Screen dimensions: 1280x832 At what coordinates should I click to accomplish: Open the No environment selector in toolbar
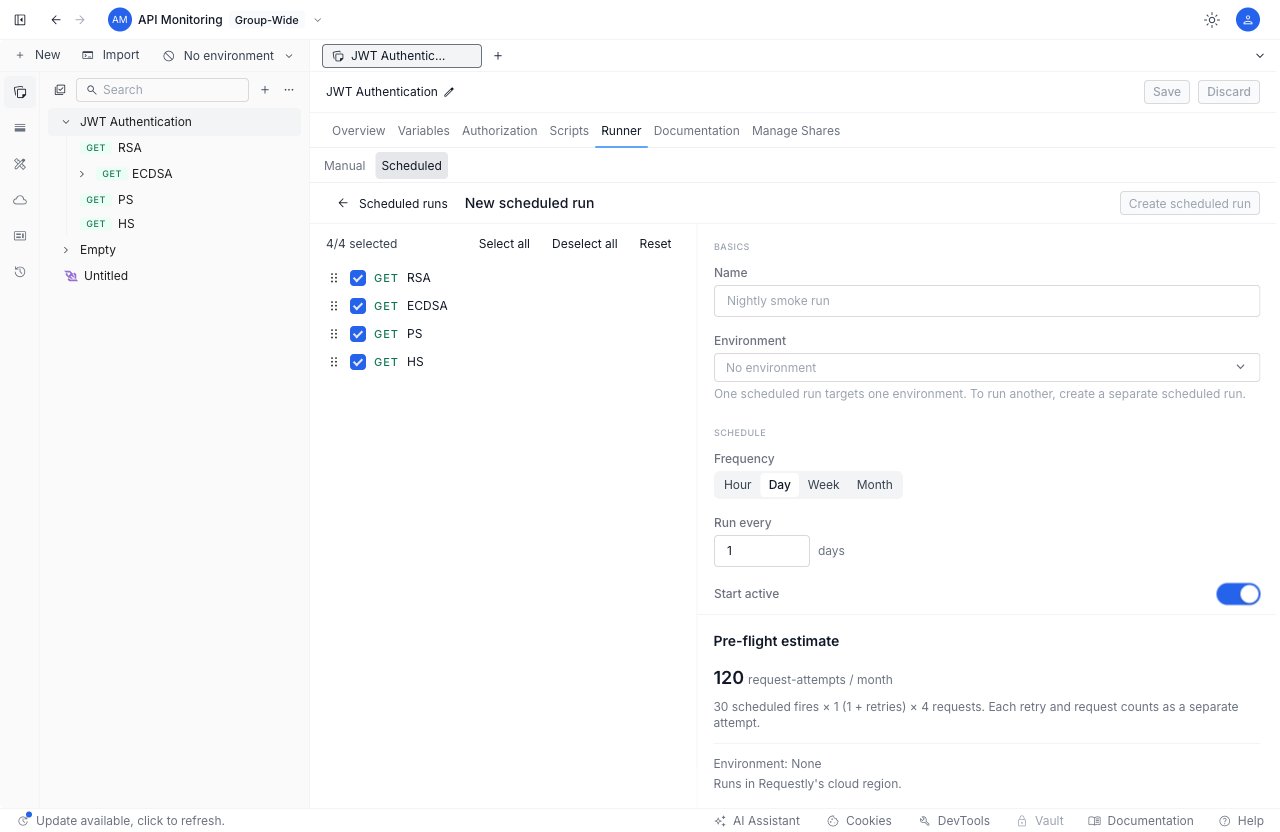tap(229, 56)
